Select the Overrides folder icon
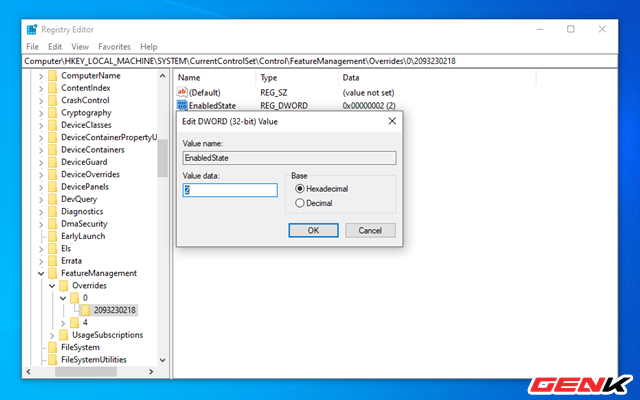 (x=64, y=285)
